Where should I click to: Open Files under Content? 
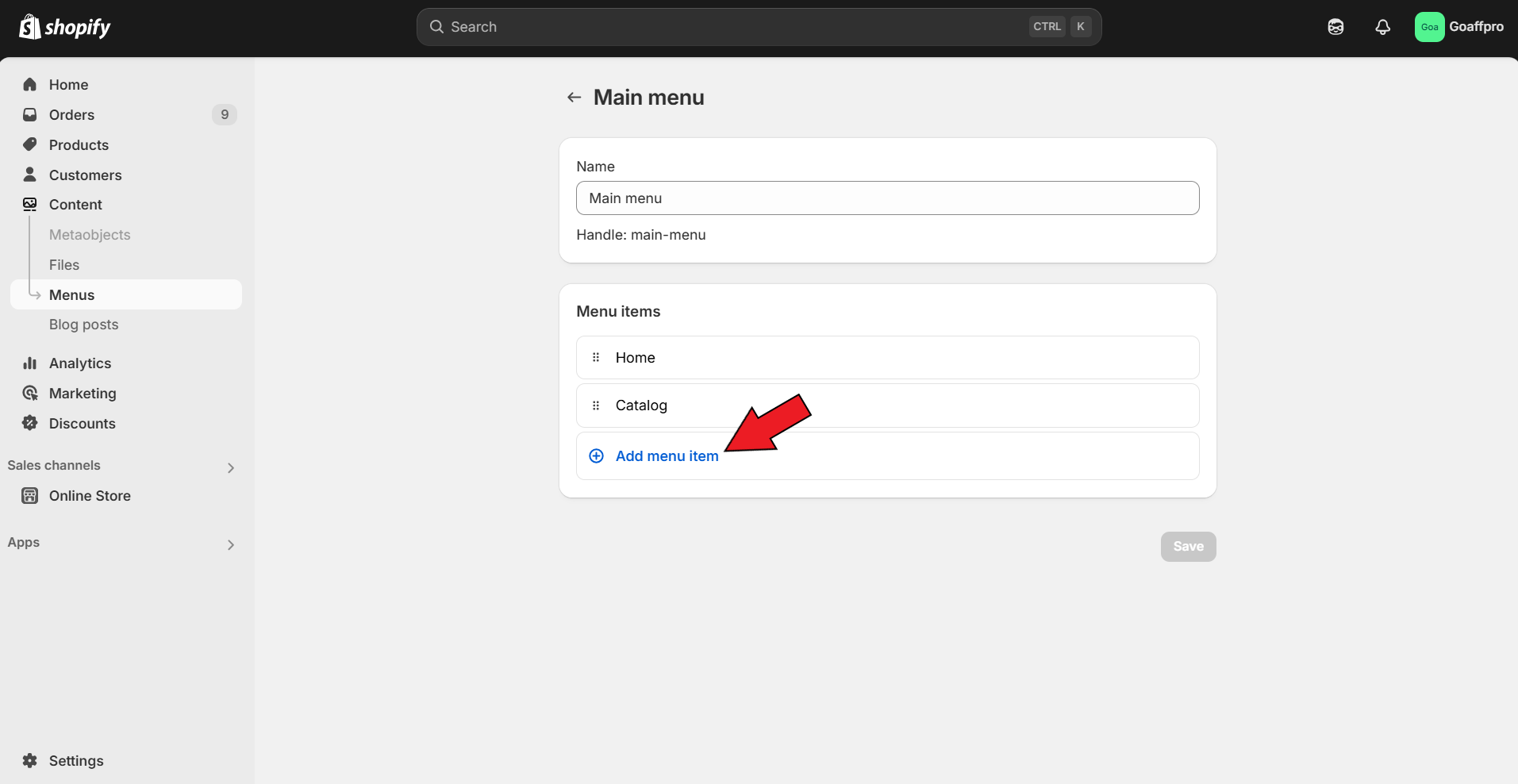coord(64,265)
